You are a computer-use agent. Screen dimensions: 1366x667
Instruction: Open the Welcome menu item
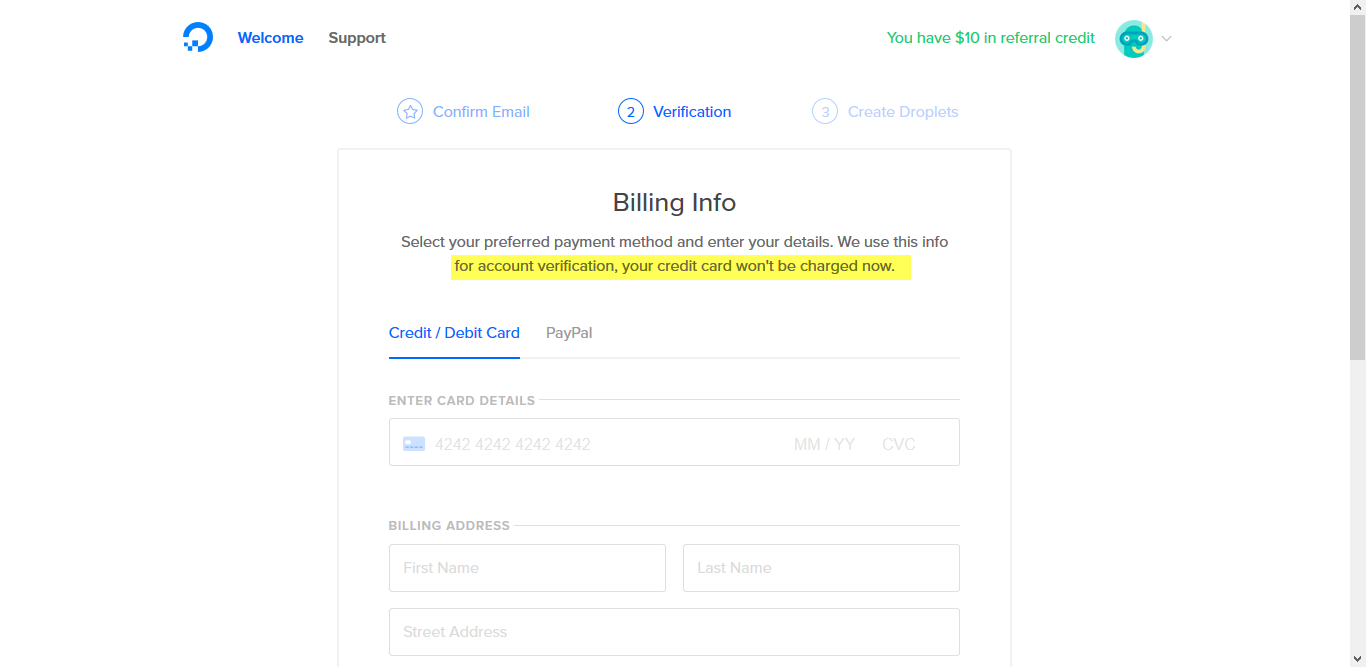[270, 38]
